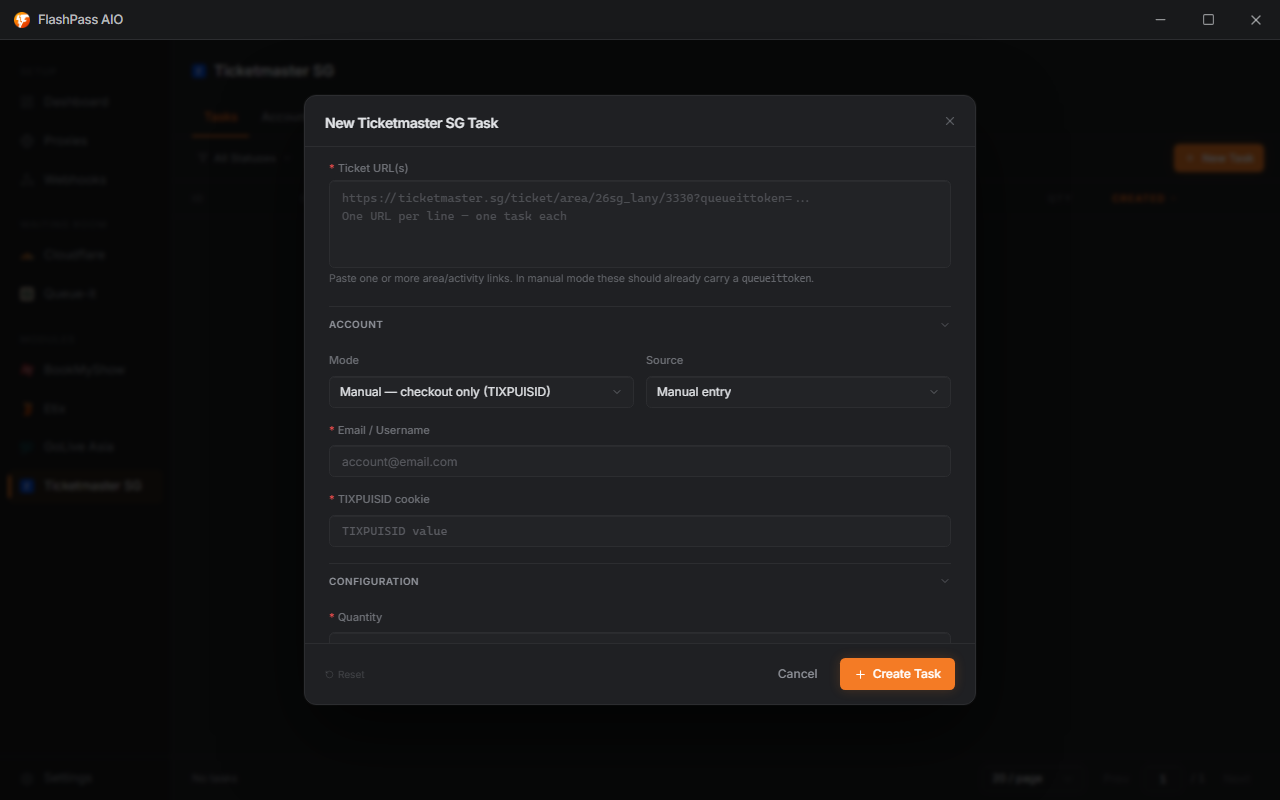Open Dashboard in the dimmed sidebar
Screen dimensions: 1280x800
click(x=83, y=102)
